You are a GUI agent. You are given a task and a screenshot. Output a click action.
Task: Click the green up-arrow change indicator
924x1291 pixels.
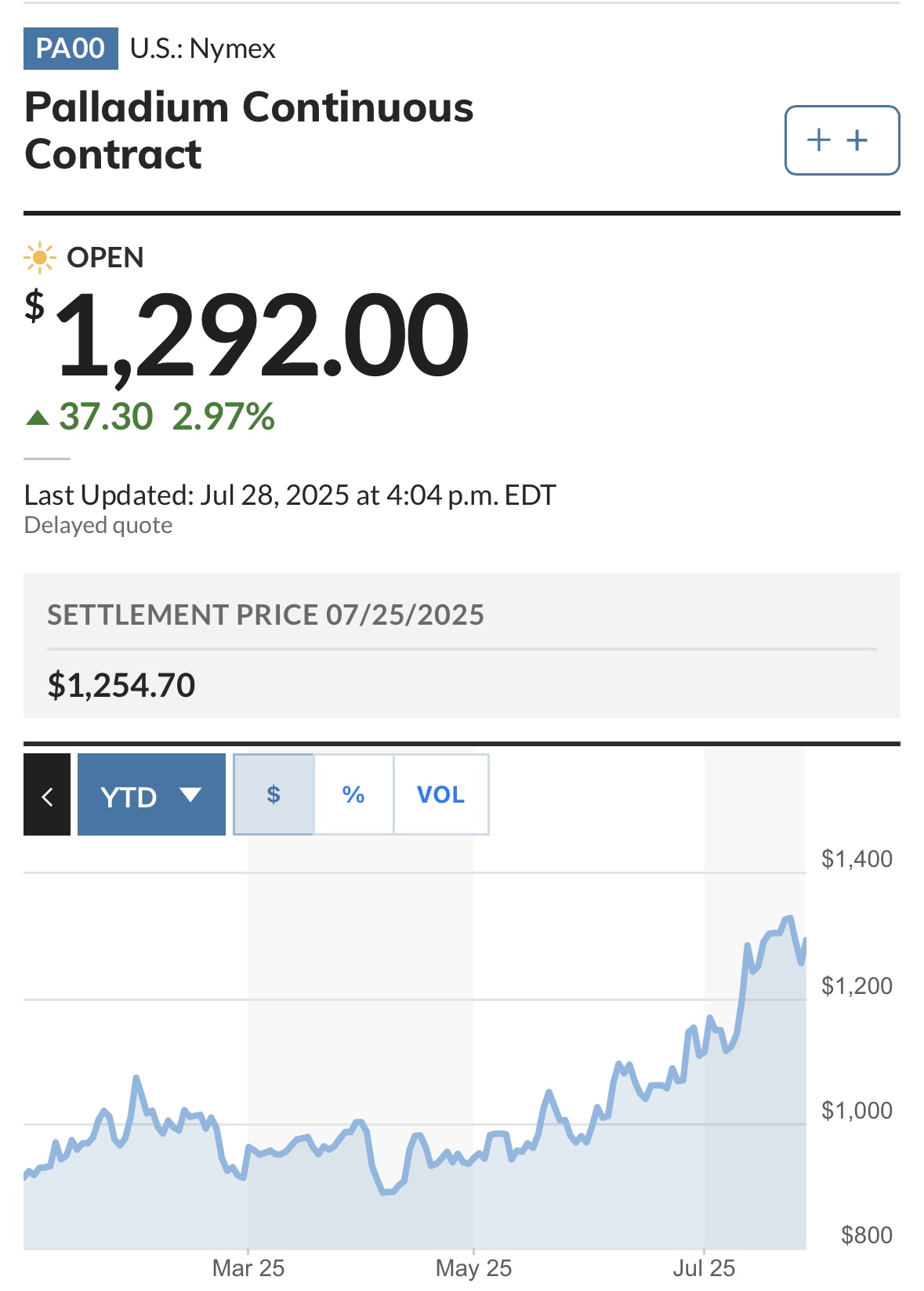38,417
